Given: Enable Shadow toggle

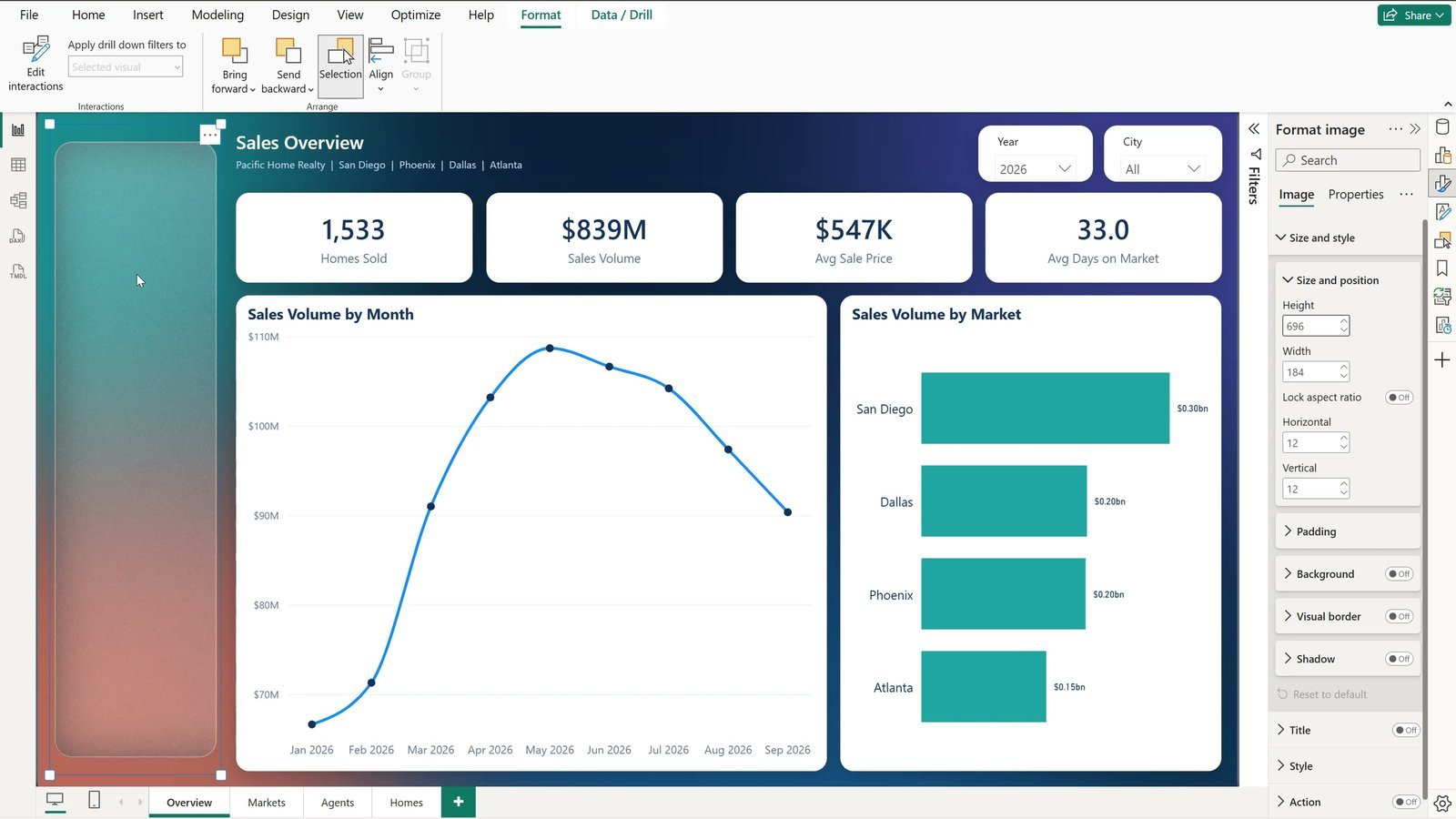Looking at the screenshot, I should coord(1399,659).
